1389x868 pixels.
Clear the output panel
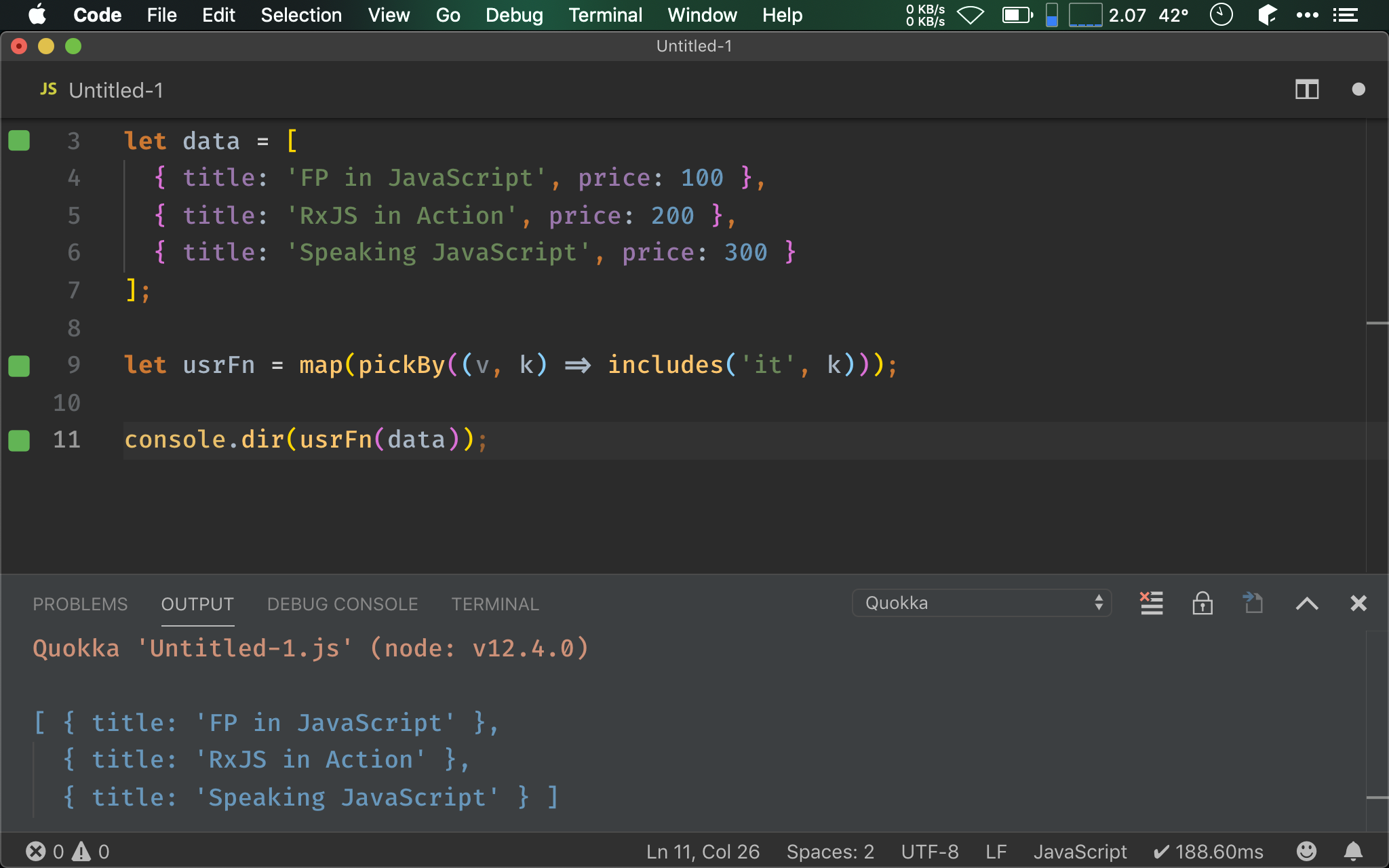click(1151, 603)
